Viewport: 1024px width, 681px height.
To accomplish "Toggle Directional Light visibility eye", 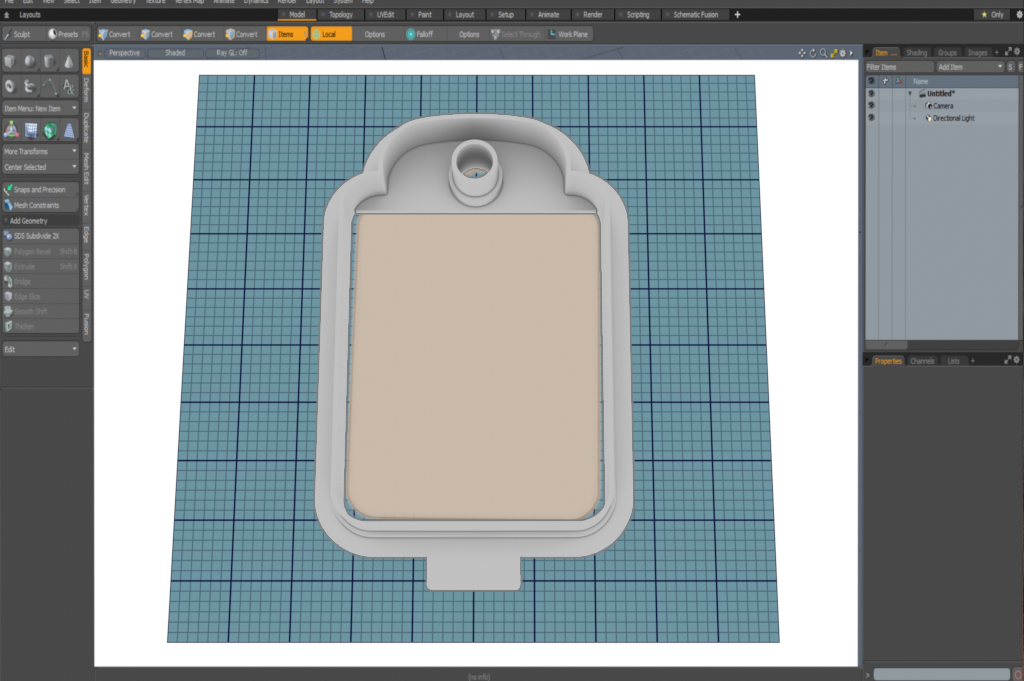I will click(871, 118).
